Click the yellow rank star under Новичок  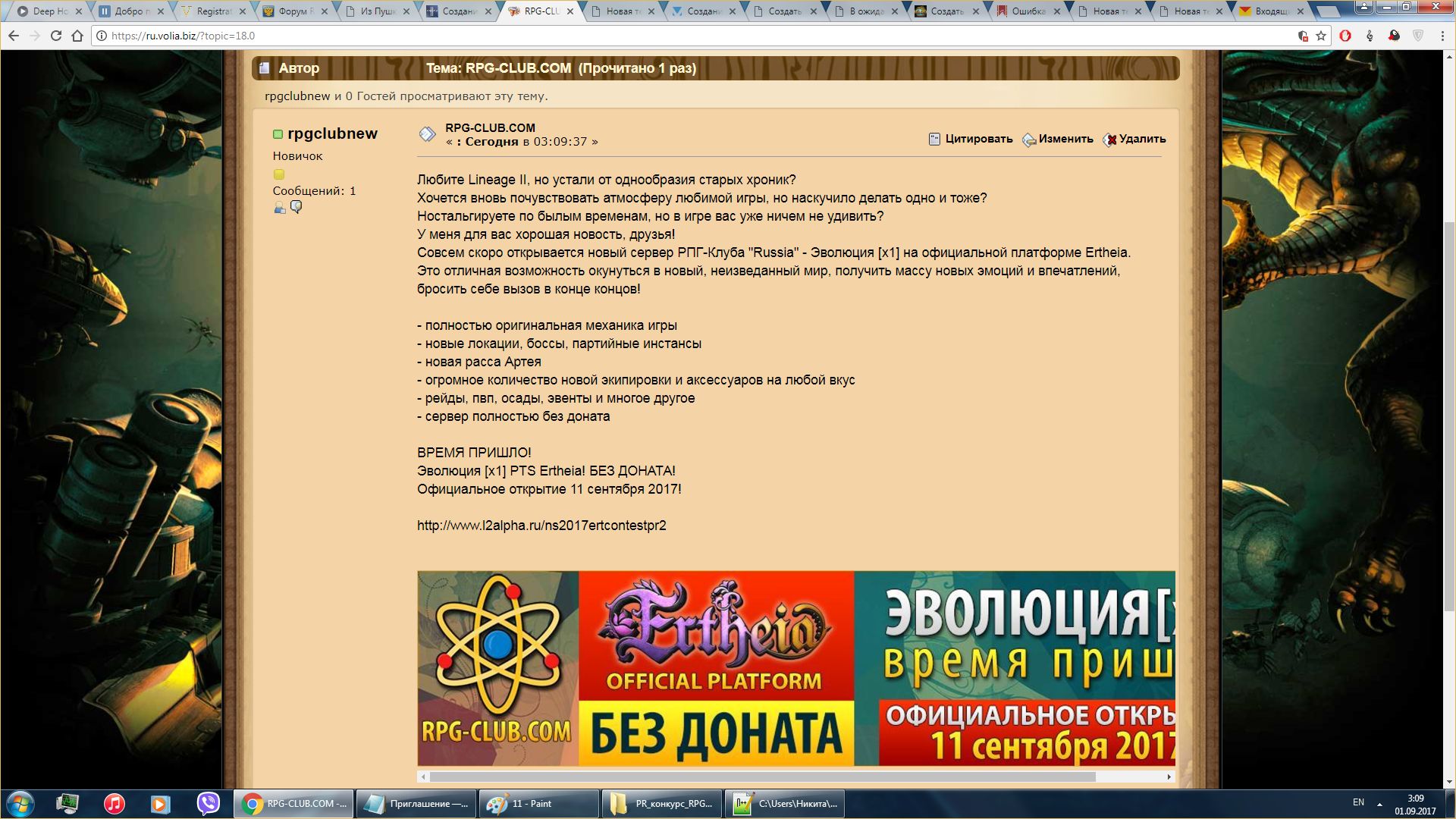click(x=278, y=174)
